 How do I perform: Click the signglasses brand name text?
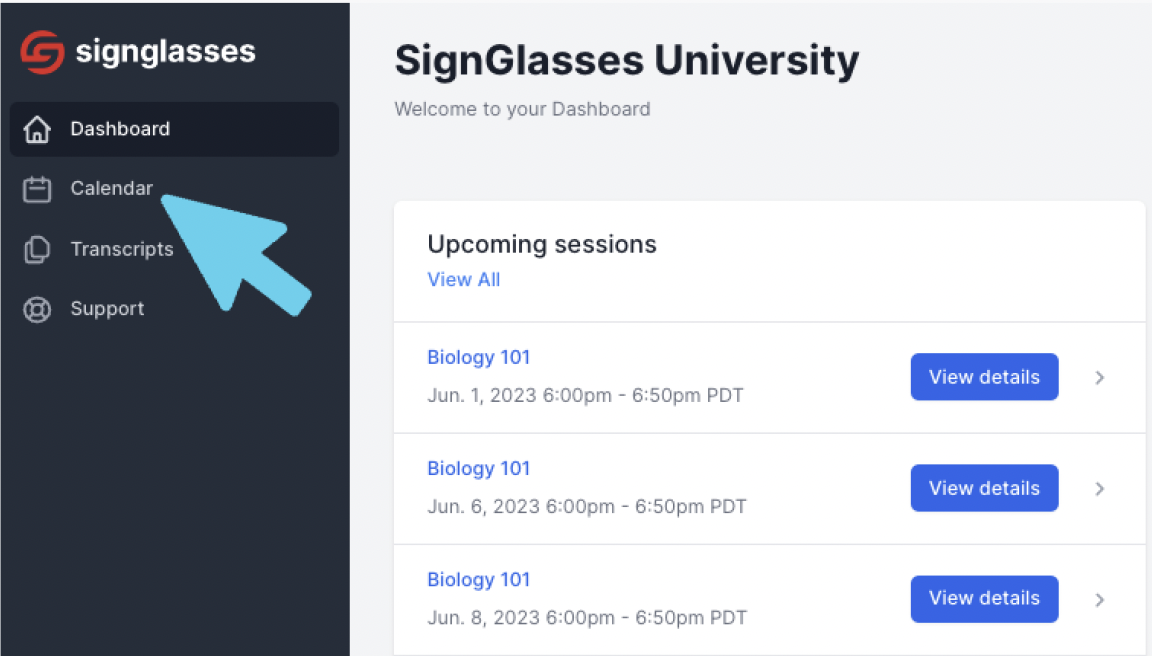[166, 53]
